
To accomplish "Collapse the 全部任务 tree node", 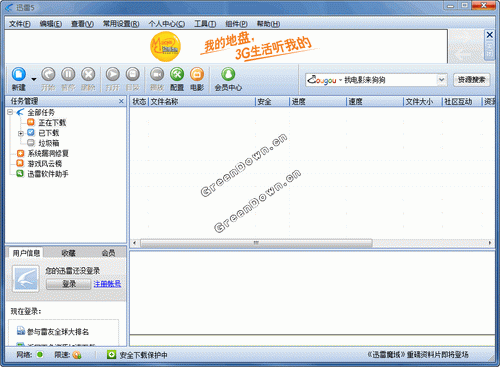I will pyautogui.click(x=10, y=112).
